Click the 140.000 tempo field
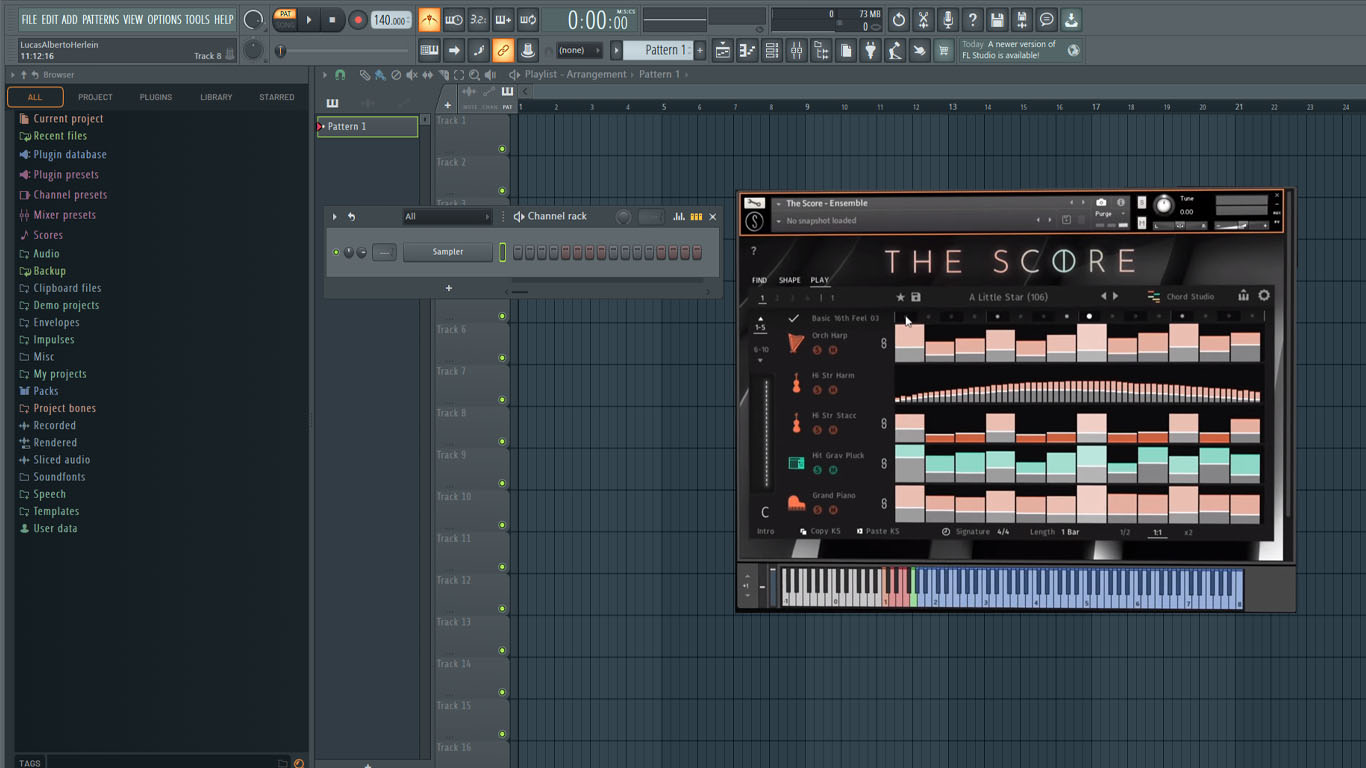This screenshot has height=768, width=1366. click(391, 20)
